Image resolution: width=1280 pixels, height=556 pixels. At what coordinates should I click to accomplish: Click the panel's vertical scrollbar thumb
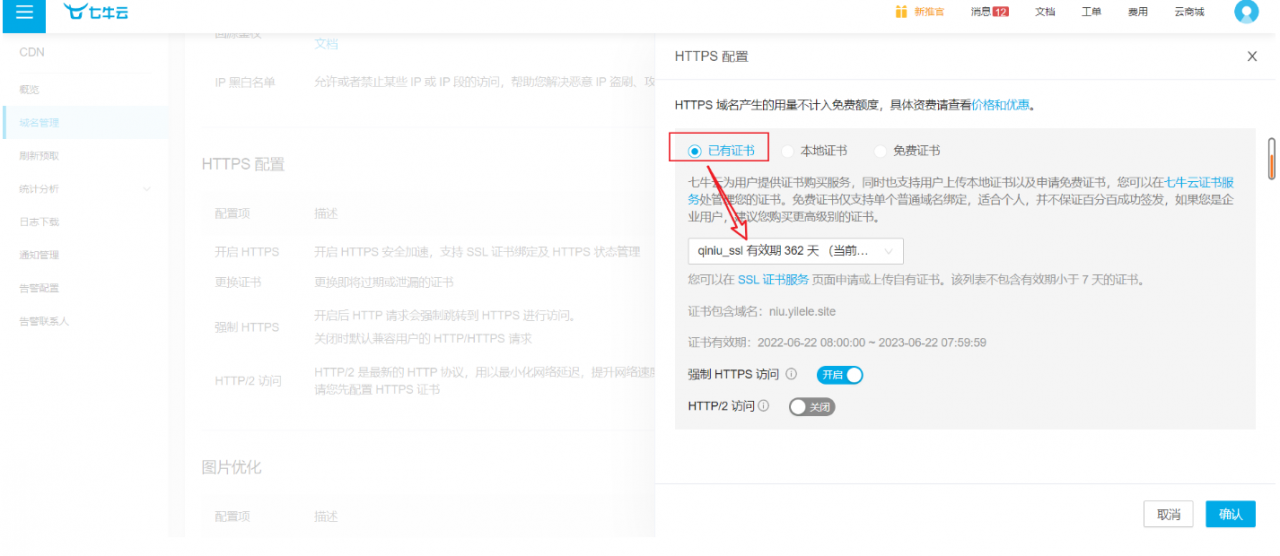1271,158
